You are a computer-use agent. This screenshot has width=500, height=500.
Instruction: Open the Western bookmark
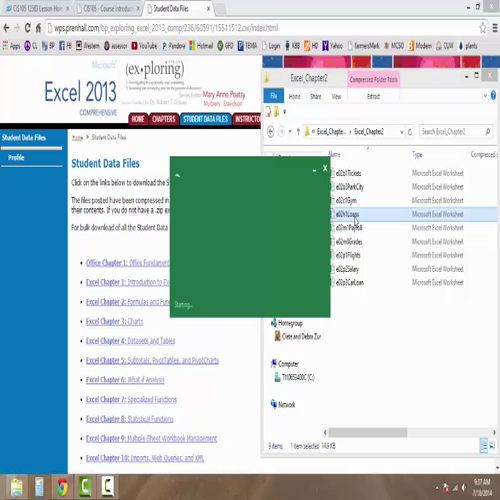tap(88, 46)
